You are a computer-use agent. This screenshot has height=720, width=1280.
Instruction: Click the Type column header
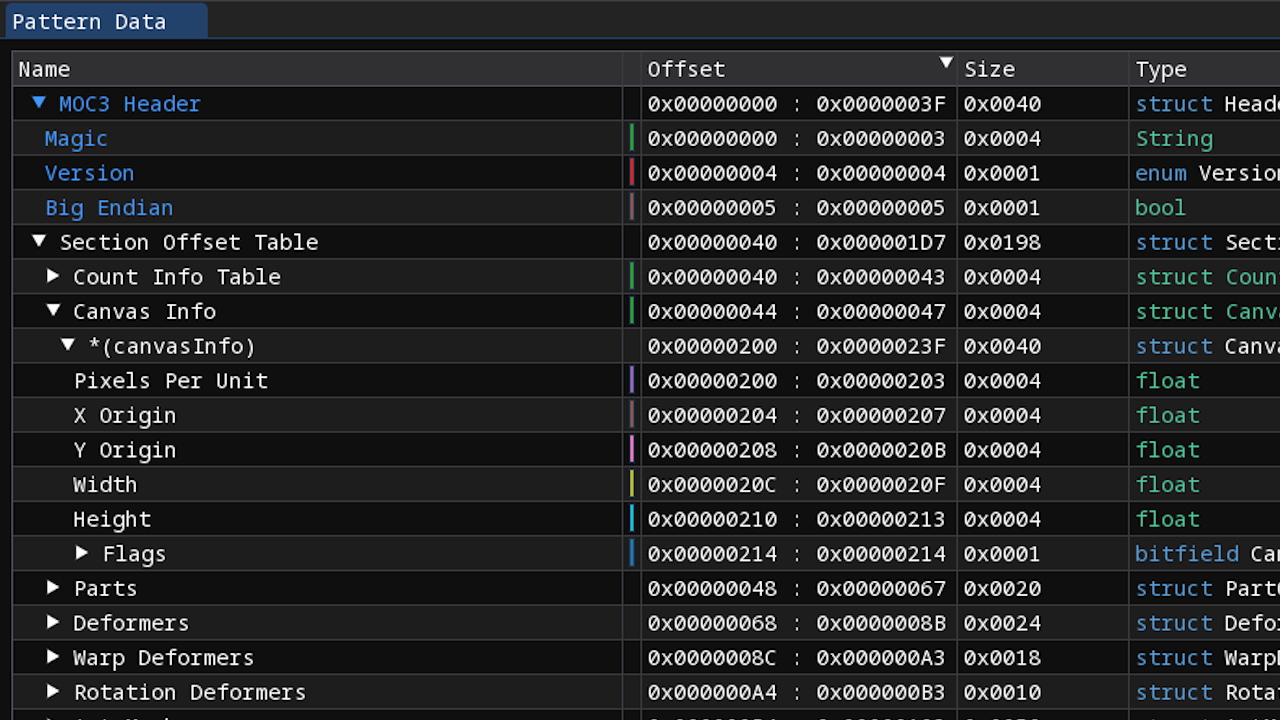pos(1161,69)
